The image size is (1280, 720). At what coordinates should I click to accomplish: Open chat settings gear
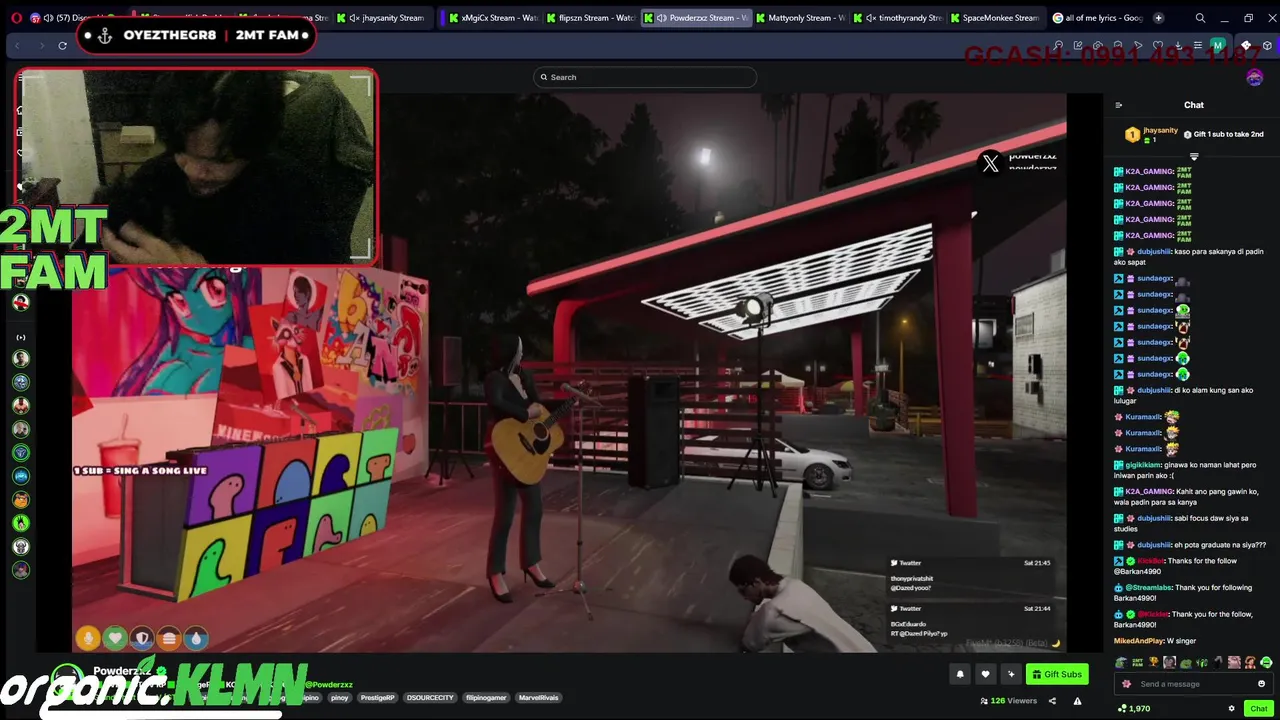tap(1231, 708)
